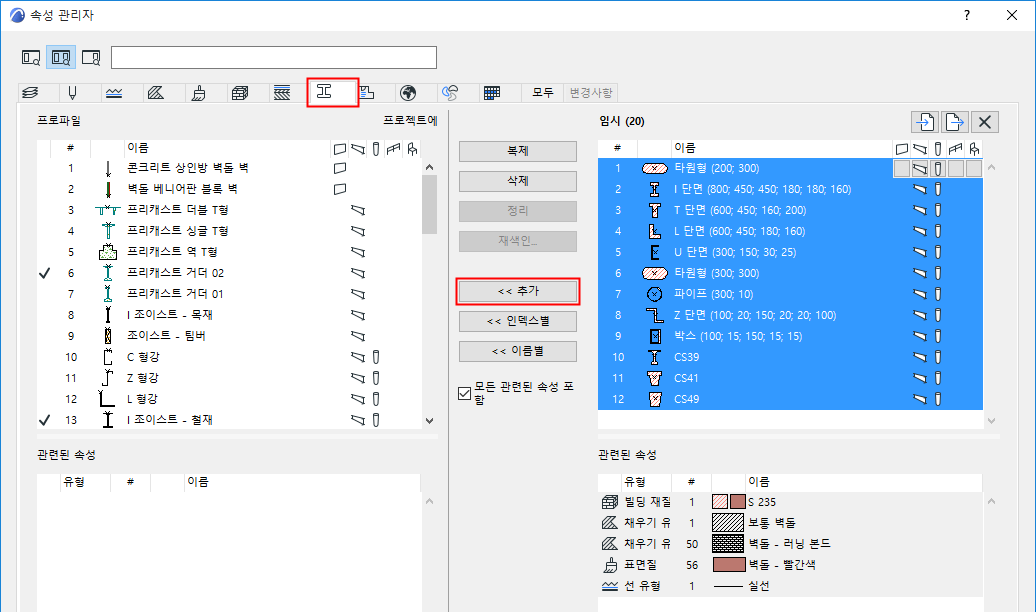
Task: Sort left list by beam icon column
Action: tap(358, 149)
